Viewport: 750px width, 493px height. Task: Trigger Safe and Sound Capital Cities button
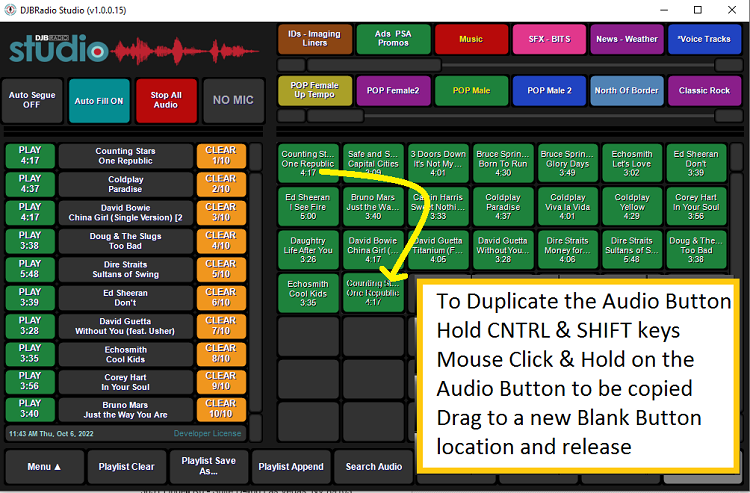(373, 164)
